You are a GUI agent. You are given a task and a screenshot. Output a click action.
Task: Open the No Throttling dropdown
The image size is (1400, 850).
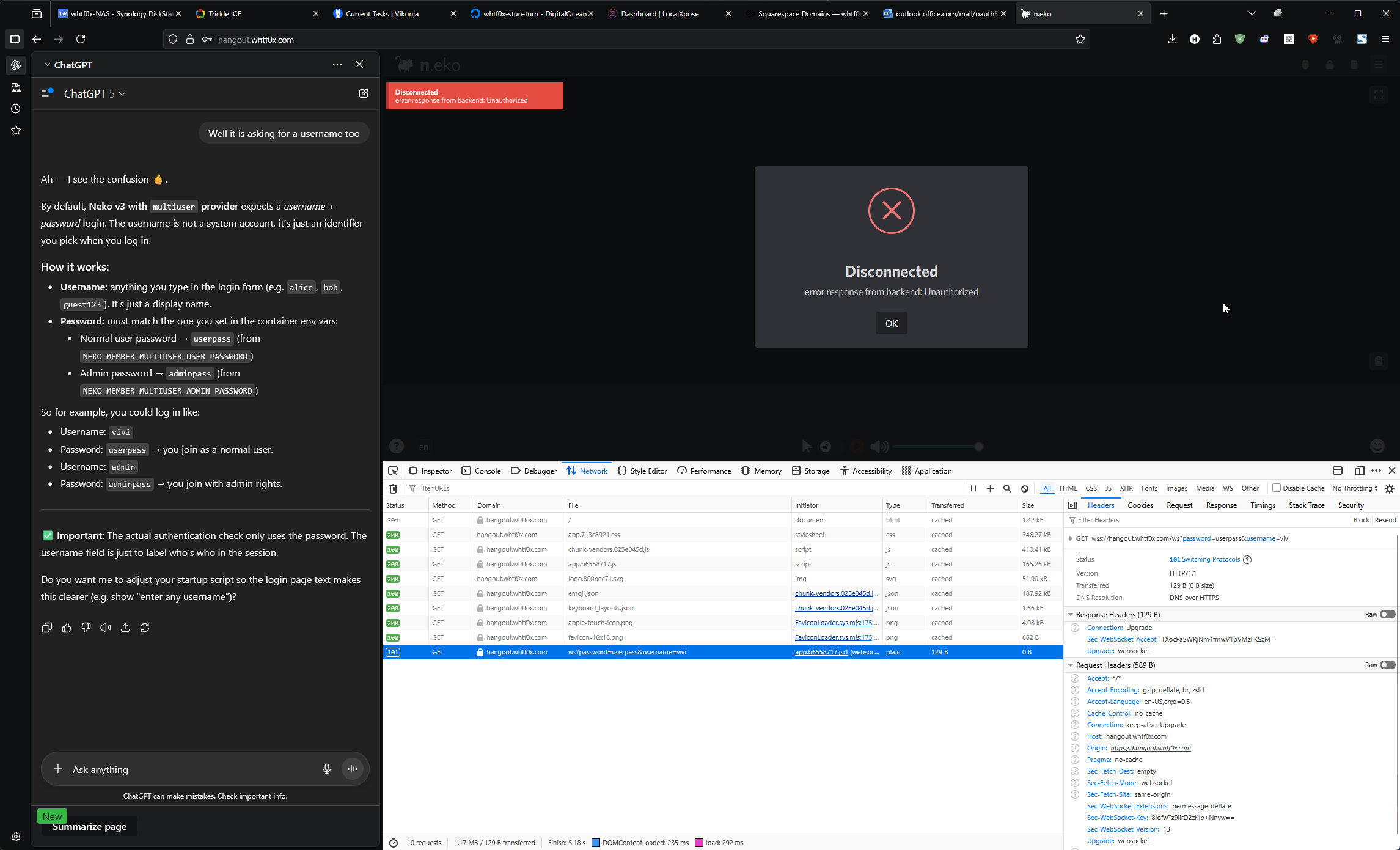coord(1355,488)
